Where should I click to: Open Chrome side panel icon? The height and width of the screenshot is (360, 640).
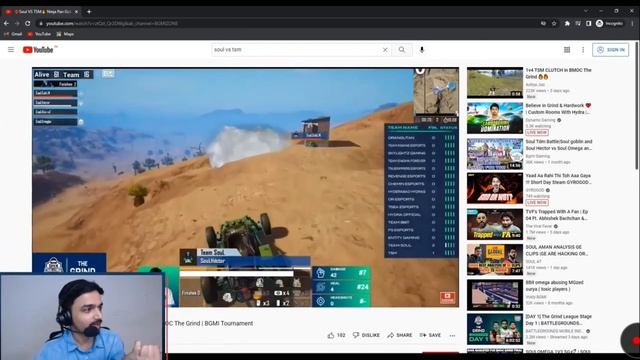pos(589,24)
